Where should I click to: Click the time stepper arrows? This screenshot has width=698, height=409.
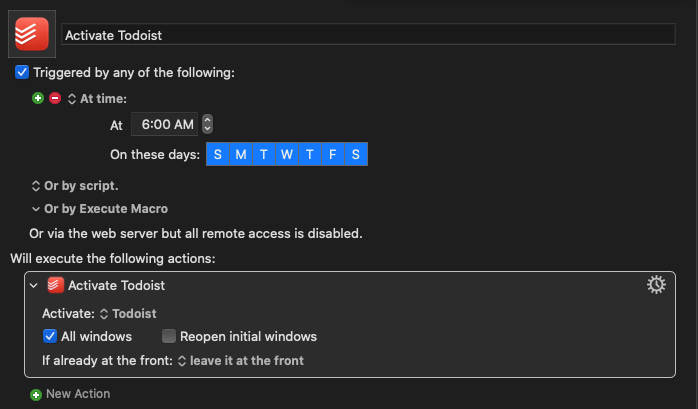(207, 124)
